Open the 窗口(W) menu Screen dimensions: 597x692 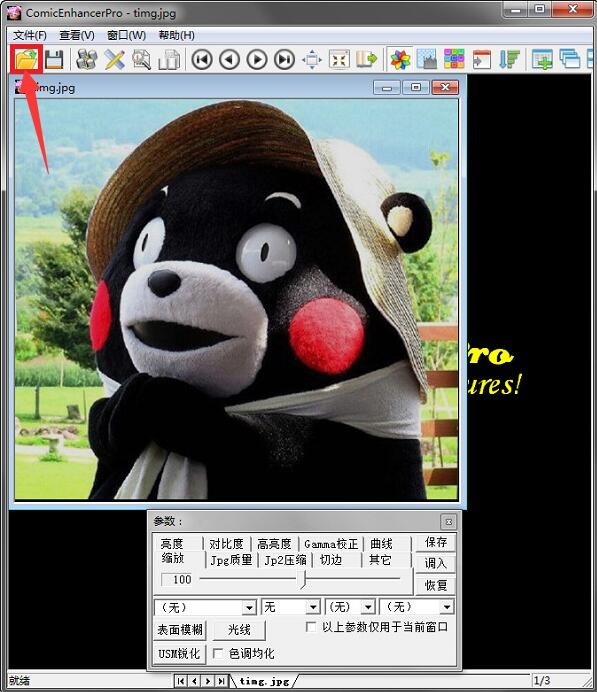pos(126,35)
